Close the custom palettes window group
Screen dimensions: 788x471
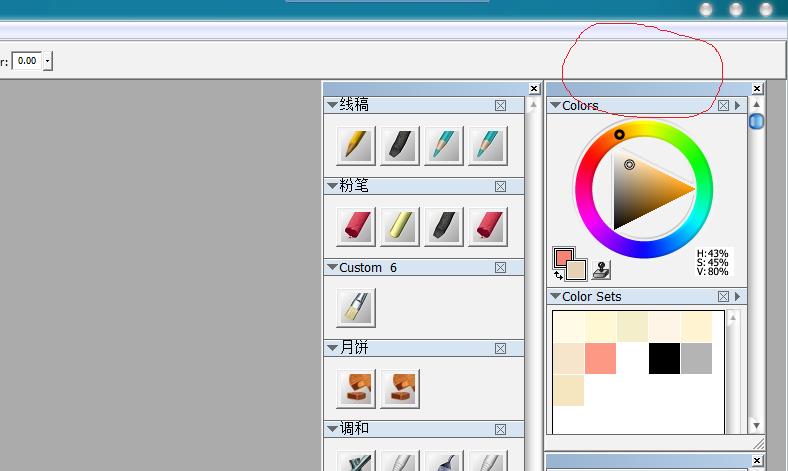coord(534,88)
